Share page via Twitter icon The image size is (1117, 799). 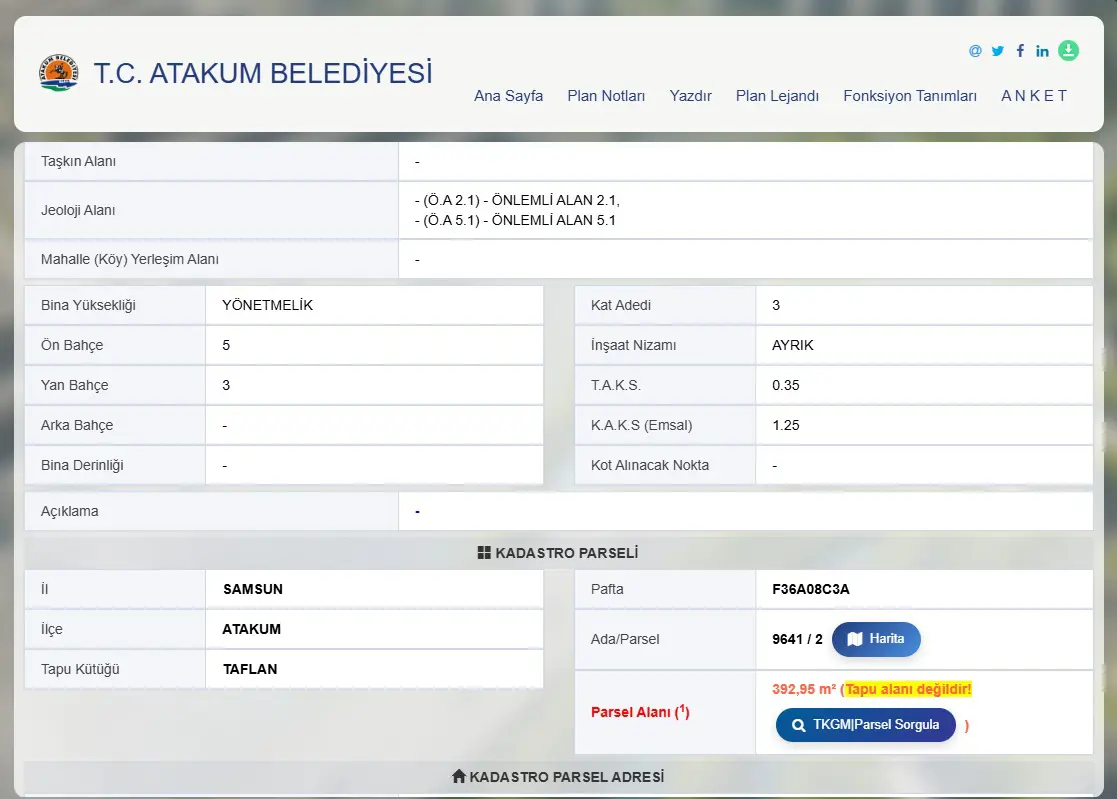[x=997, y=51]
